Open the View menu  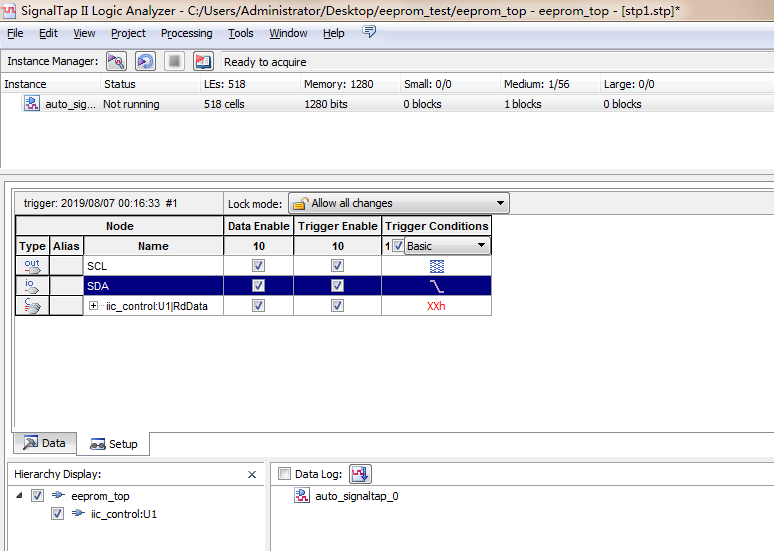point(84,33)
